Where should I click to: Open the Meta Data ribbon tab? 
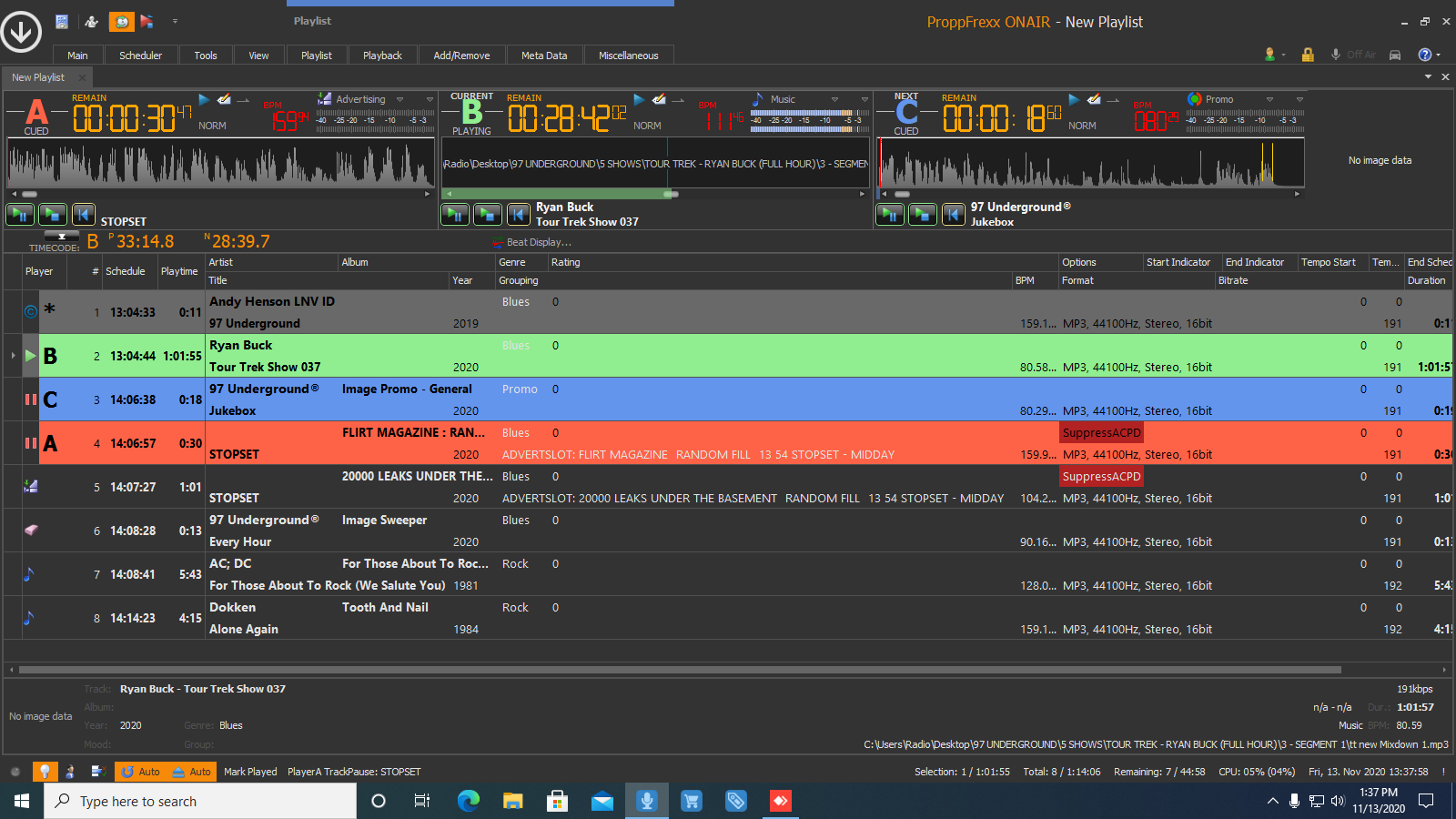544,56
